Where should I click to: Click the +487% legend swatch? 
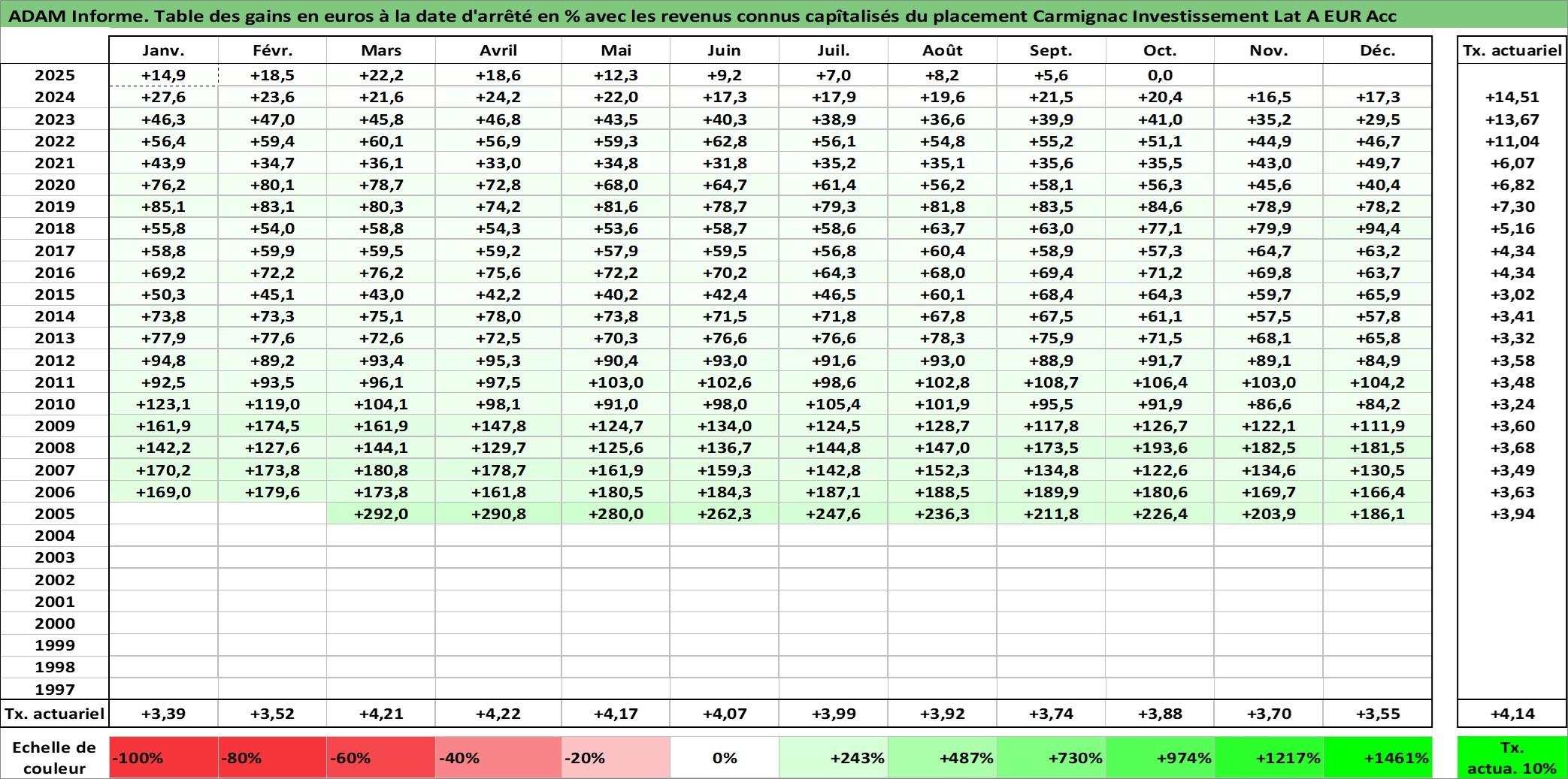pos(943,757)
